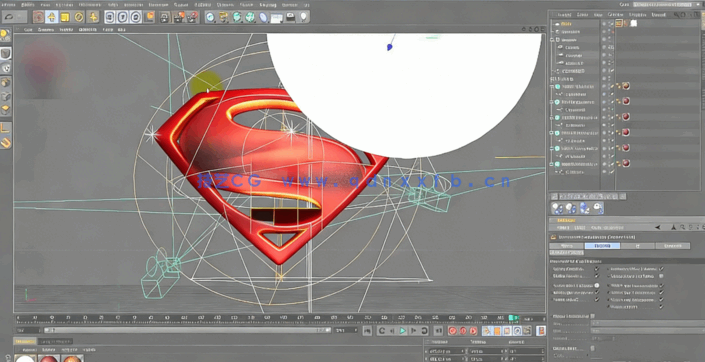Toggle the top-right checkbox in Attributes options
The image size is (705, 362).
[x=661, y=268]
